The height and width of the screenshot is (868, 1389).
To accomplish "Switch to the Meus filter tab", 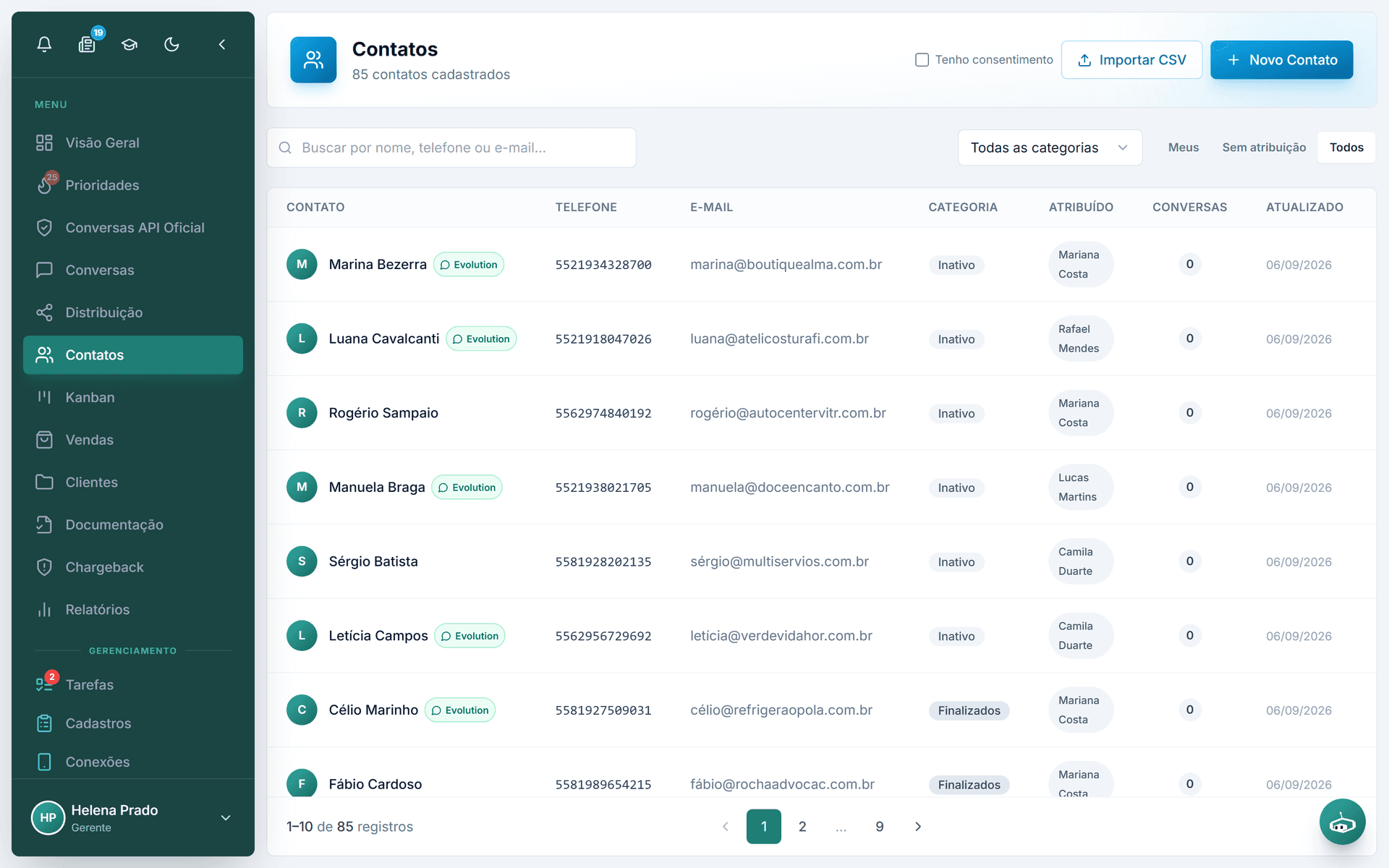I will click(1183, 148).
